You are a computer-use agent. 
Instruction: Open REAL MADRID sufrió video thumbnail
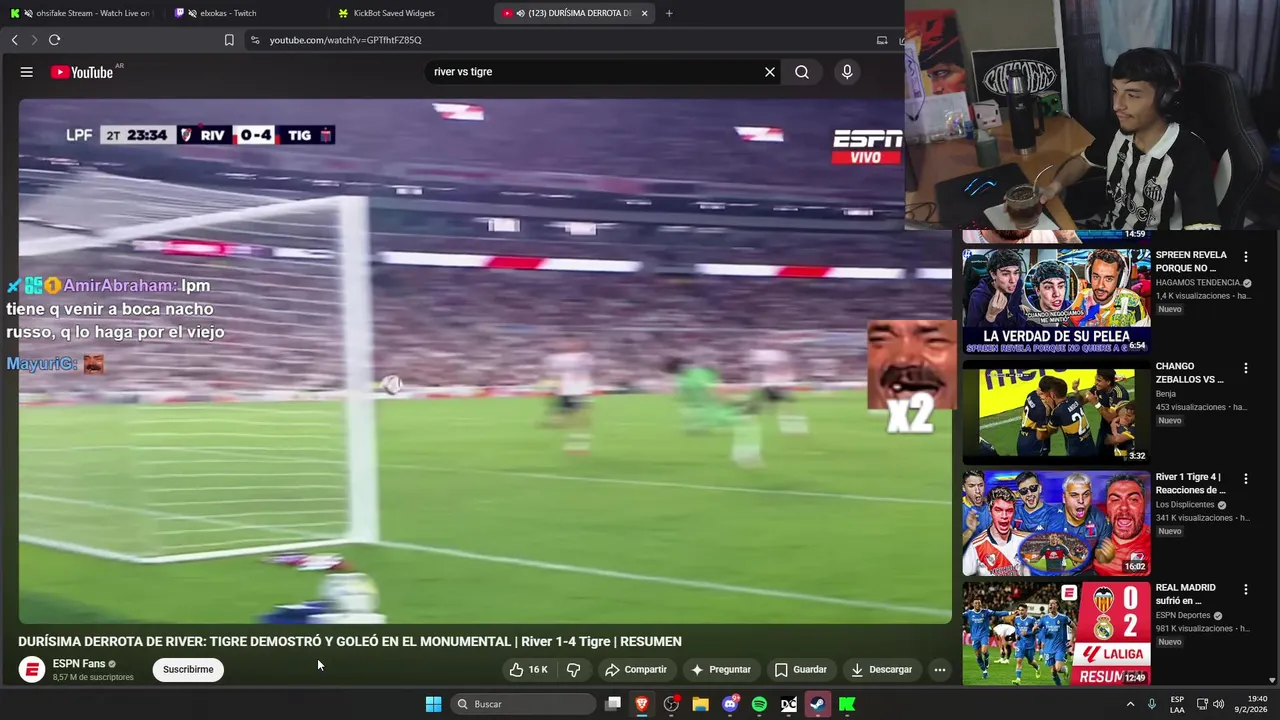point(1056,633)
